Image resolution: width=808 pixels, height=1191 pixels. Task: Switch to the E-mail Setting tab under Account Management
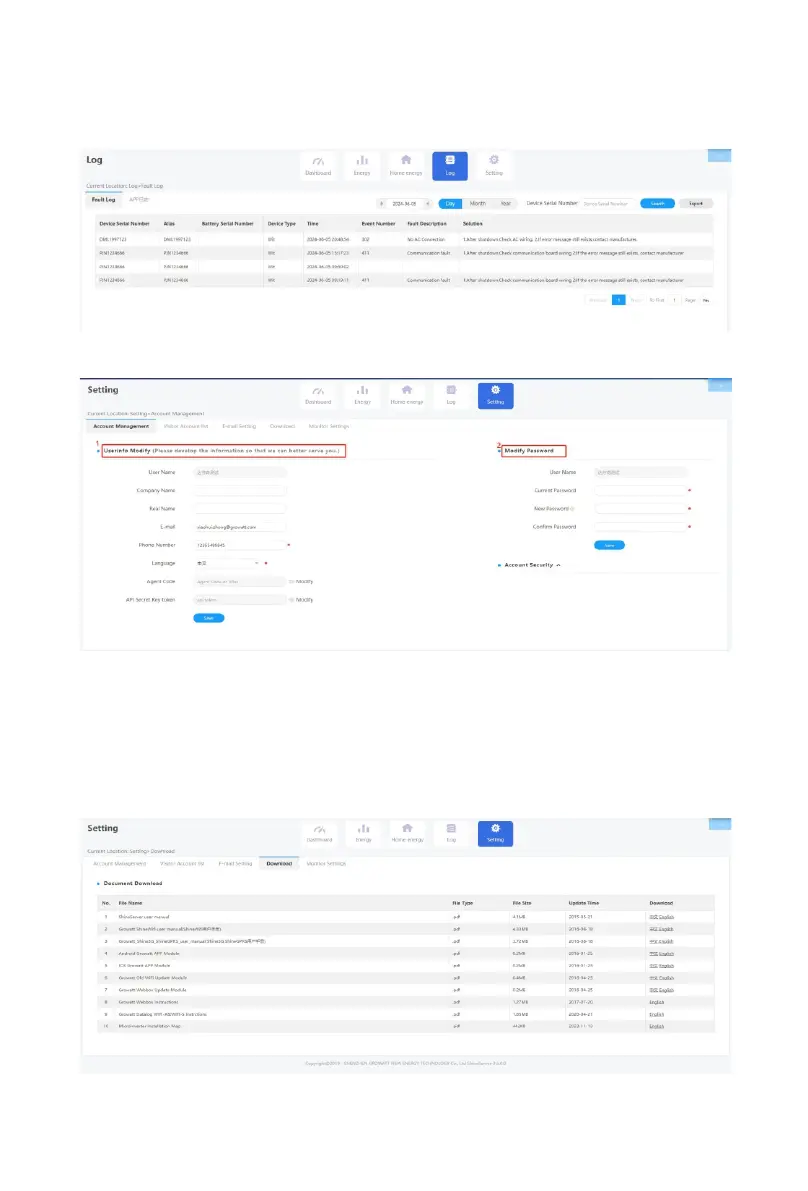point(238,426)
